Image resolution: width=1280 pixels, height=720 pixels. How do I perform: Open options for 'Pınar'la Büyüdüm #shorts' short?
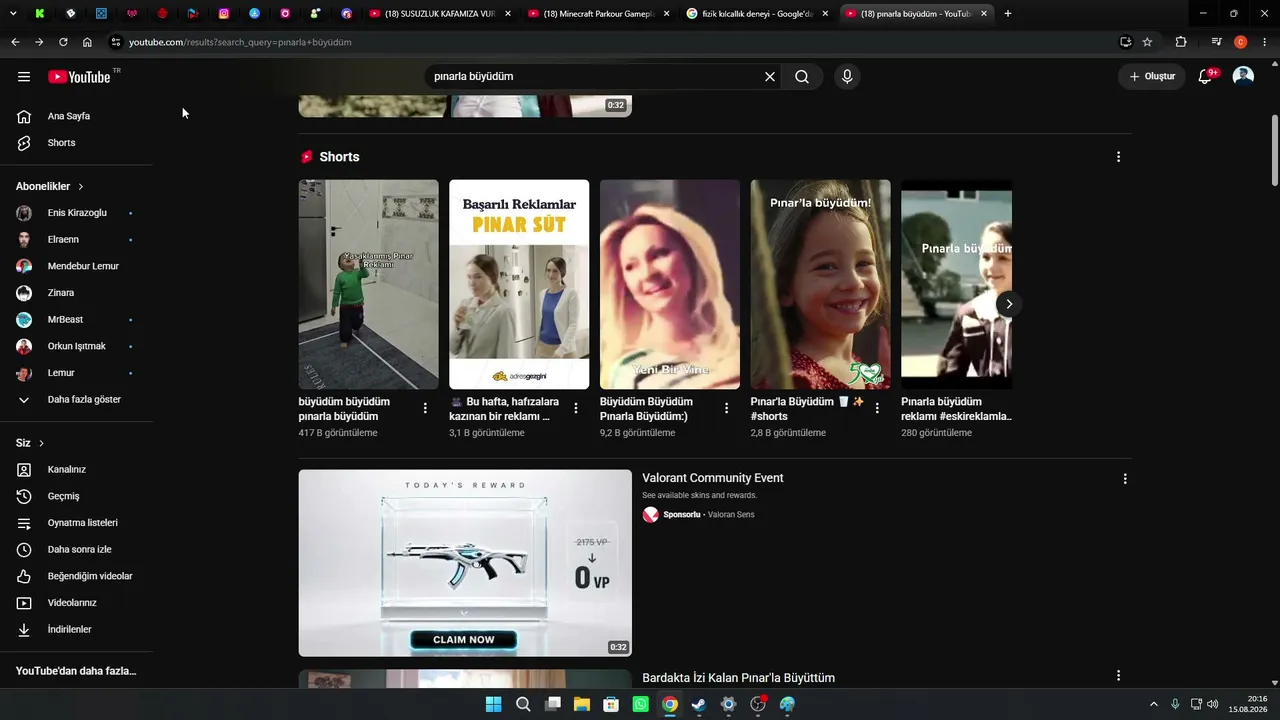click(877, 408)
